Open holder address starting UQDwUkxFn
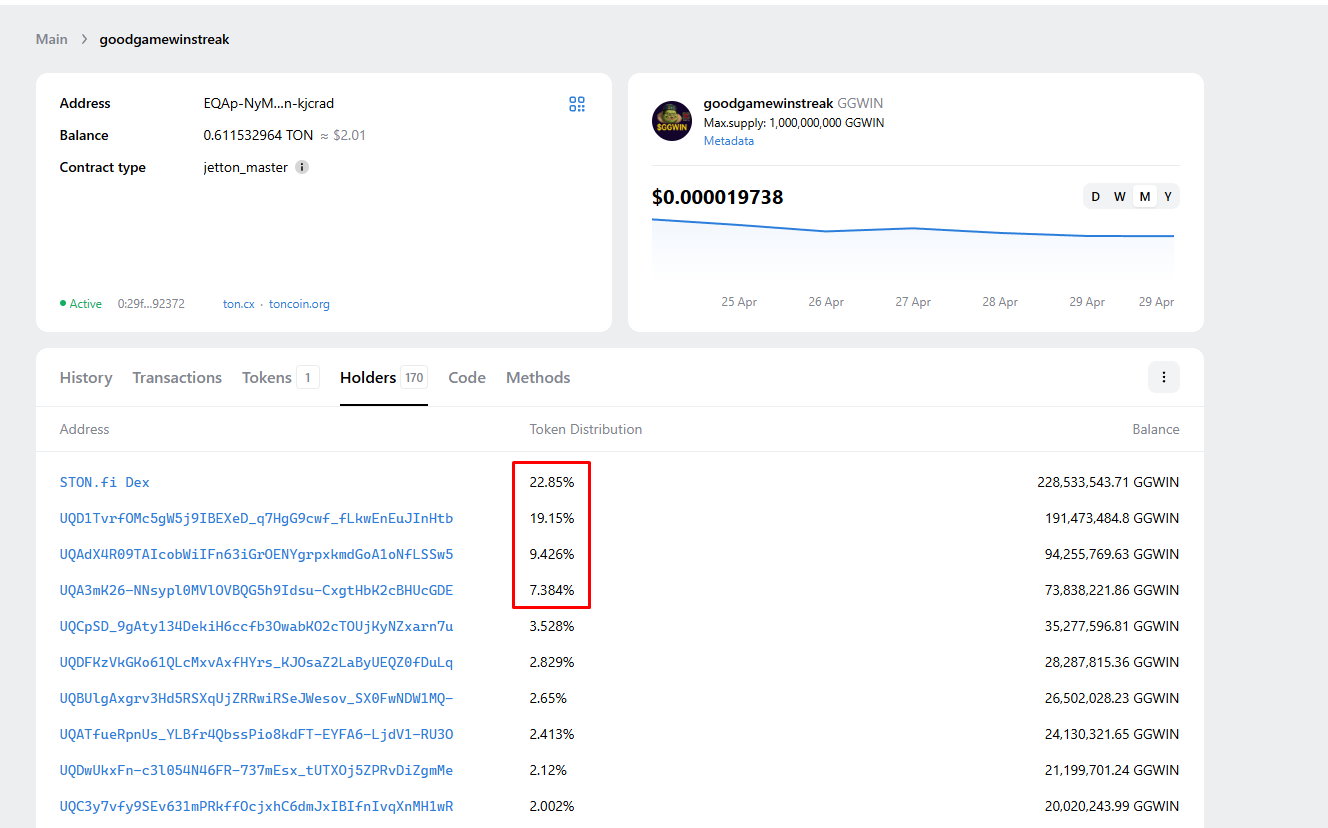Viewport: 1328px width, 828px height. (x=257, y=770)
